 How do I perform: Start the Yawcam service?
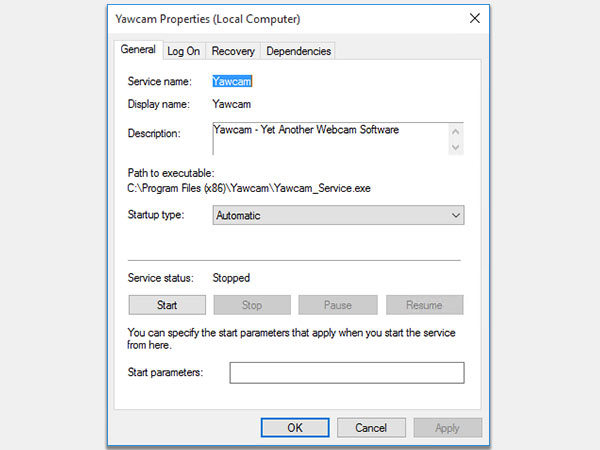point(167,304)
